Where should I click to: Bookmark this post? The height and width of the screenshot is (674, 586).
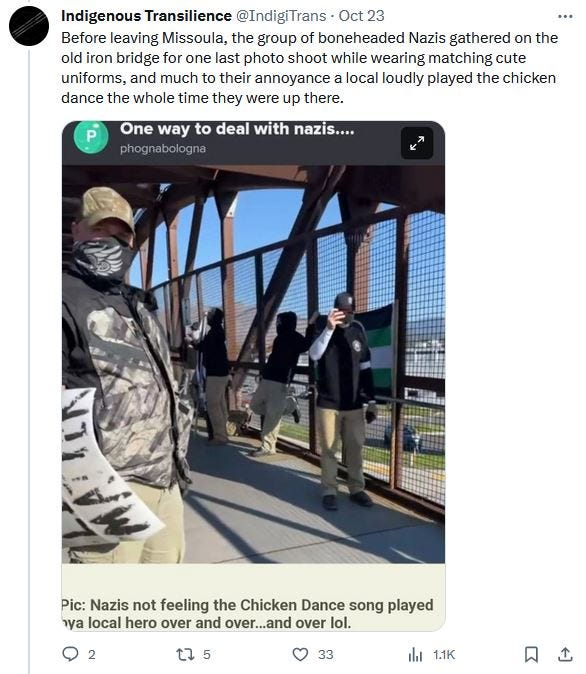[x=531, y=654]
